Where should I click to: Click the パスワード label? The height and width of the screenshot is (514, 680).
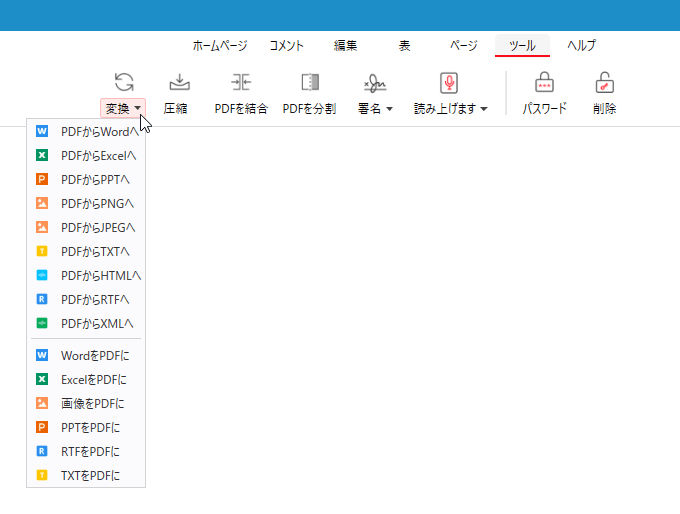(544, 108)
